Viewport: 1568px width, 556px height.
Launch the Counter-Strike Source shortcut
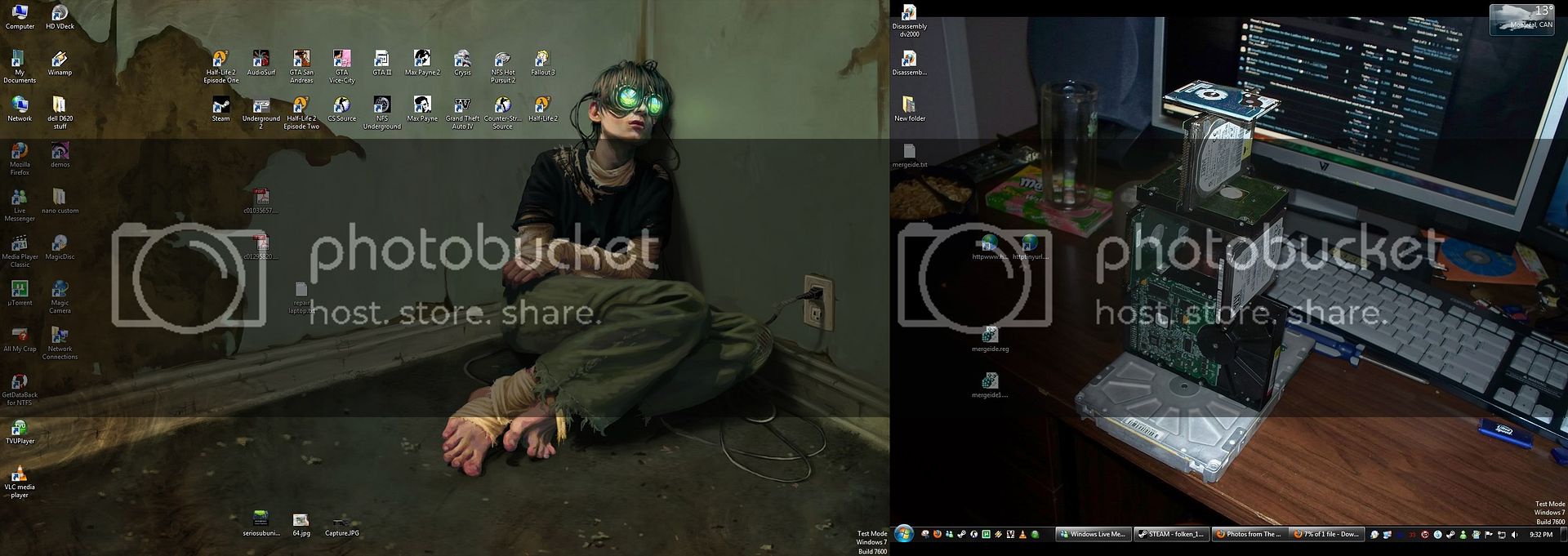pyautogui.click(x=502, y=113)
